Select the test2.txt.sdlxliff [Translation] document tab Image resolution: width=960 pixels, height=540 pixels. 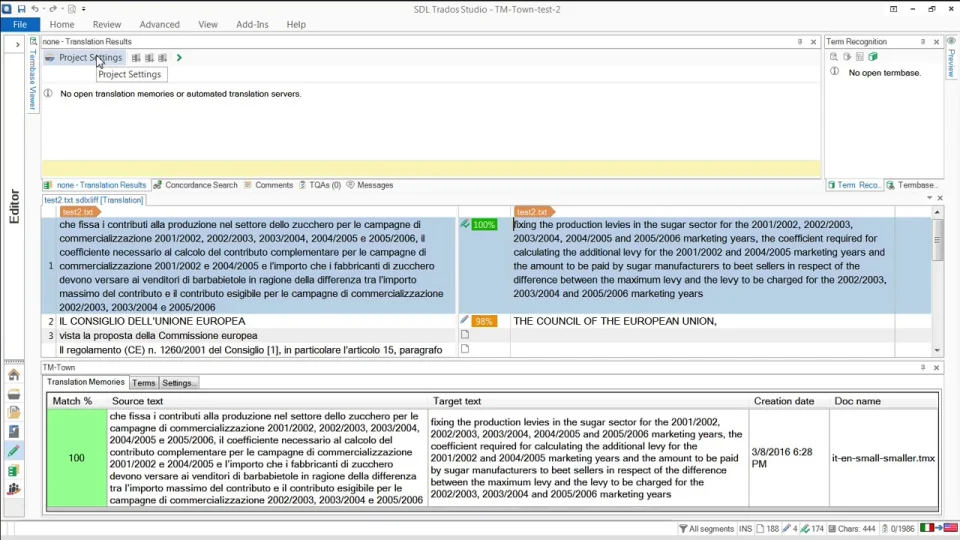click(94, 200)
